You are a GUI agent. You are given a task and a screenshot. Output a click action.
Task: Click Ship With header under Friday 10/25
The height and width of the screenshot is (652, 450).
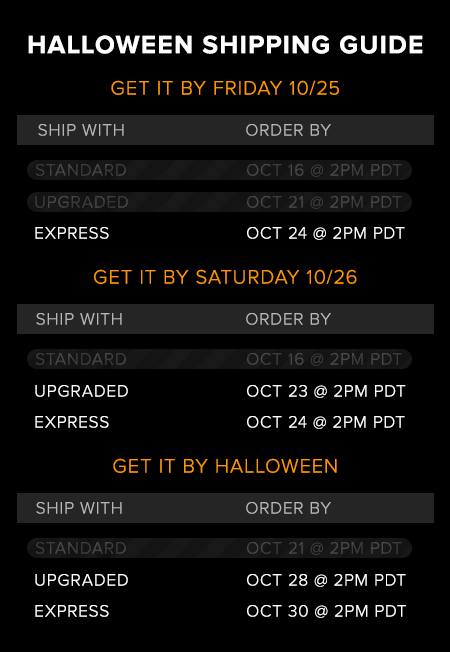(81, 130)
